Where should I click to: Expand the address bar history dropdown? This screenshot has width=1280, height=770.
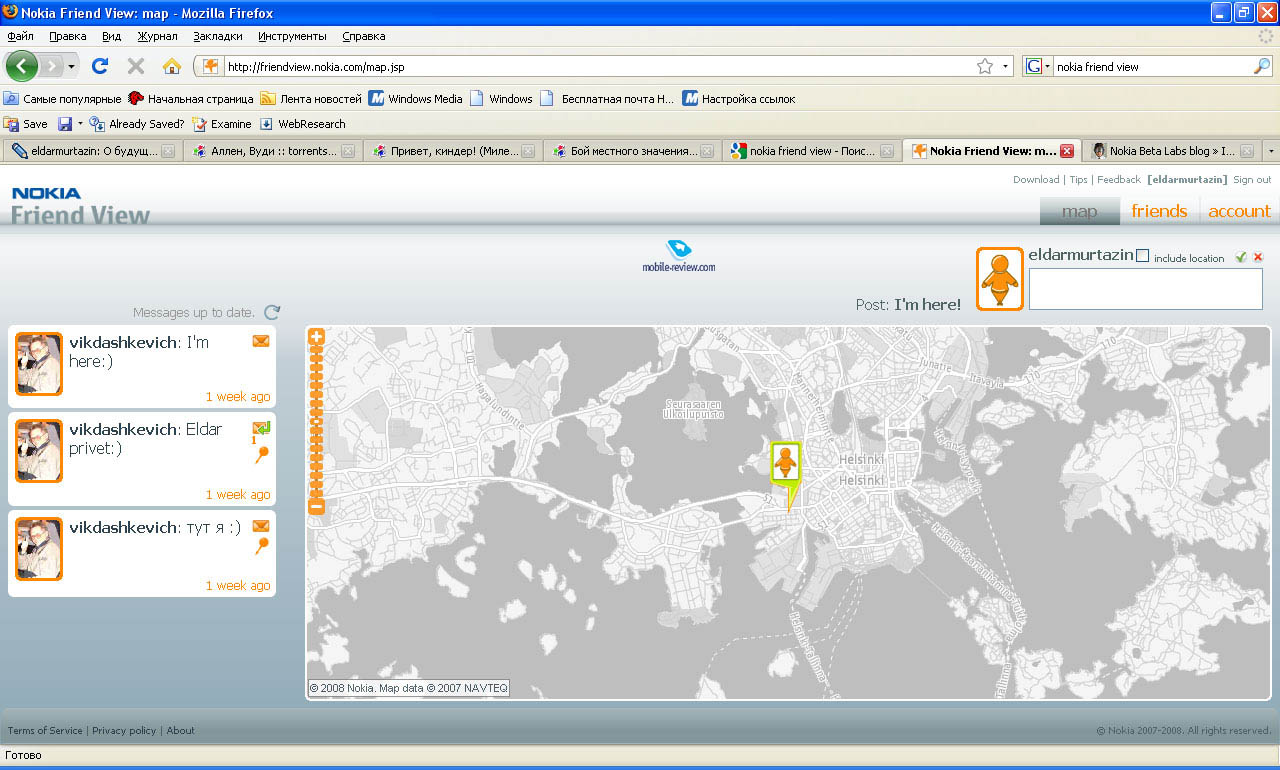click(1005, 67)
